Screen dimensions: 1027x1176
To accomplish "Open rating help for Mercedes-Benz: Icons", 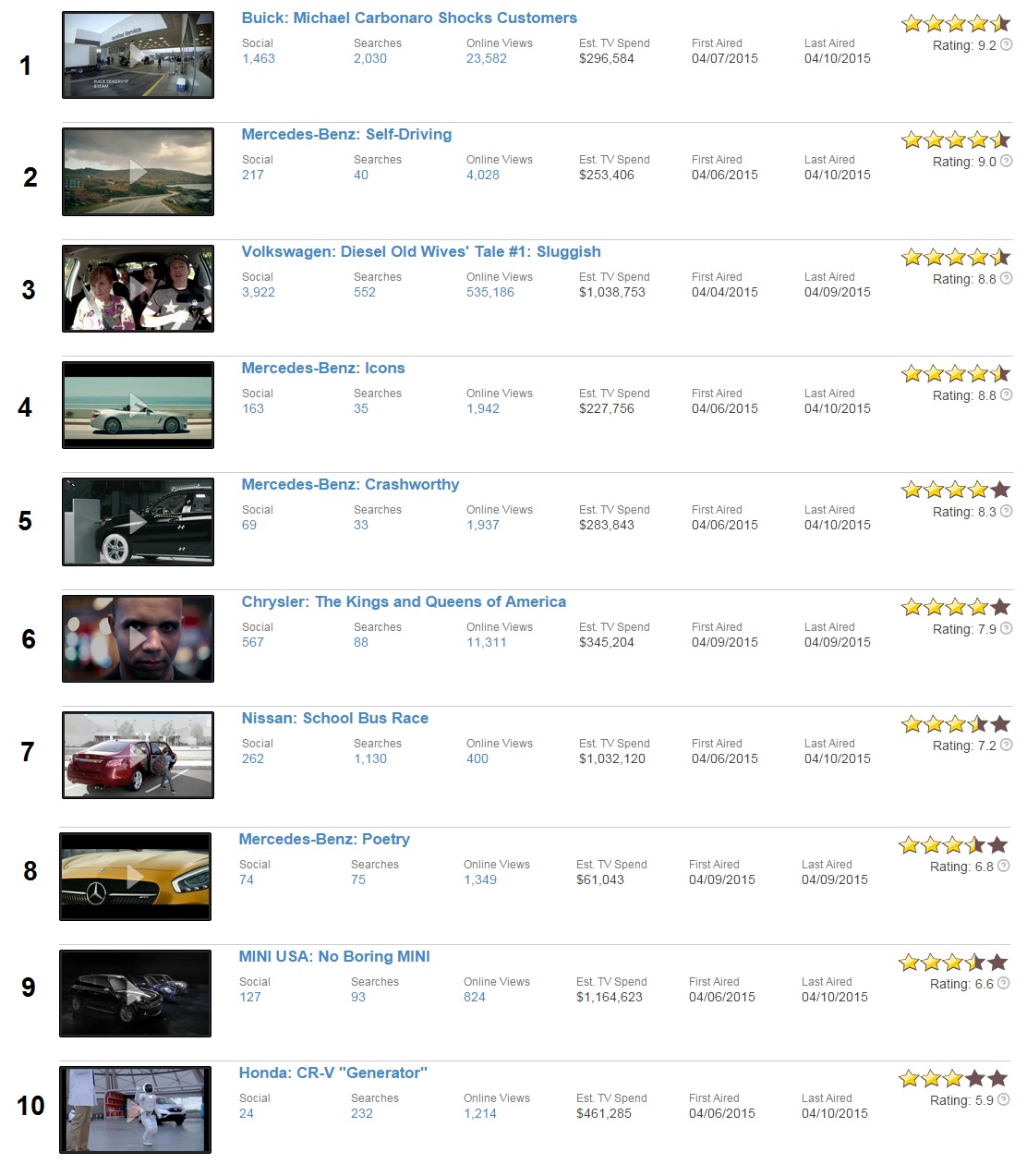I will coord(1007,394).
